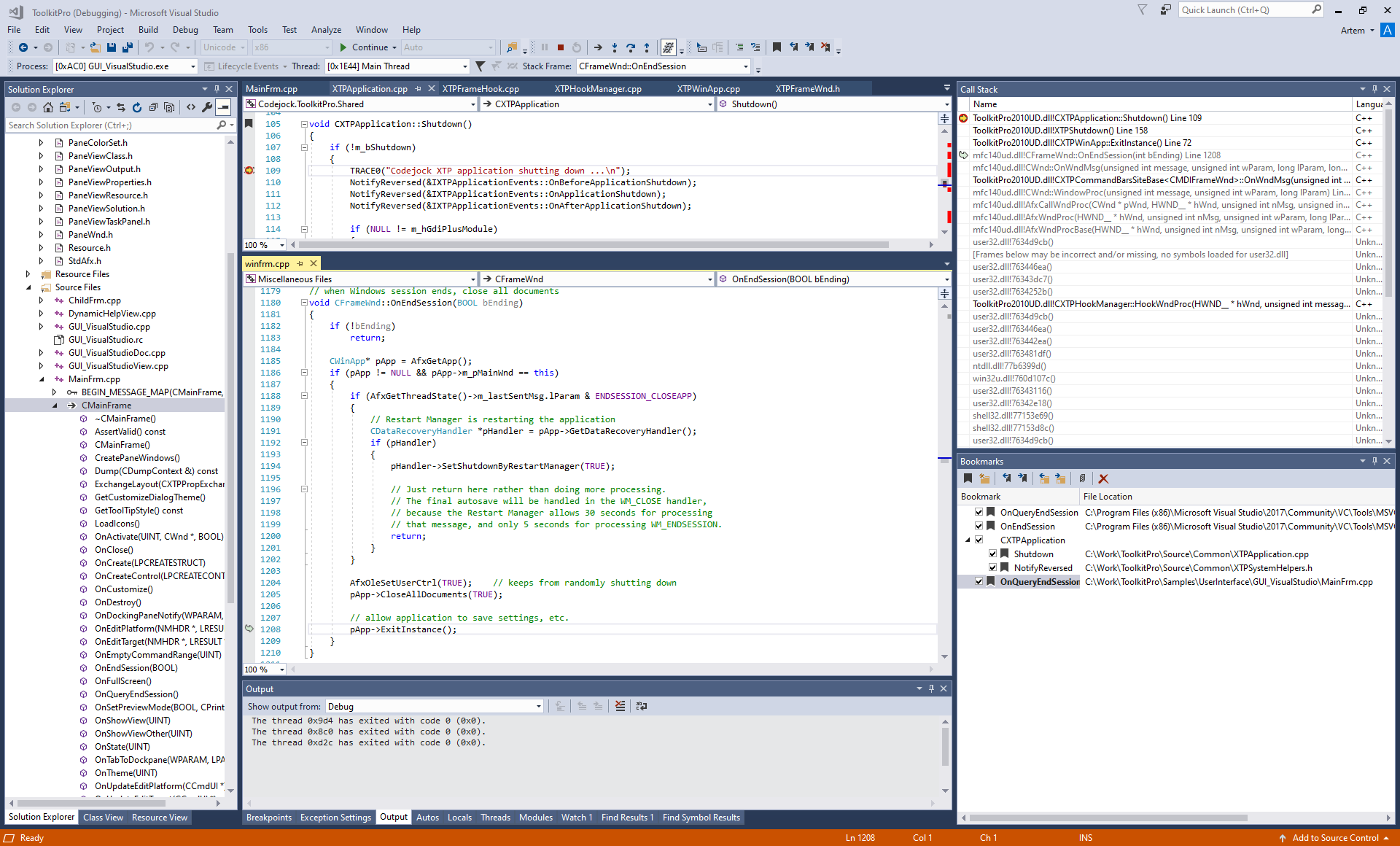Click the Show Next Statement arrow icon
The width and height of the screenshot is (1400, 846).
598,47
